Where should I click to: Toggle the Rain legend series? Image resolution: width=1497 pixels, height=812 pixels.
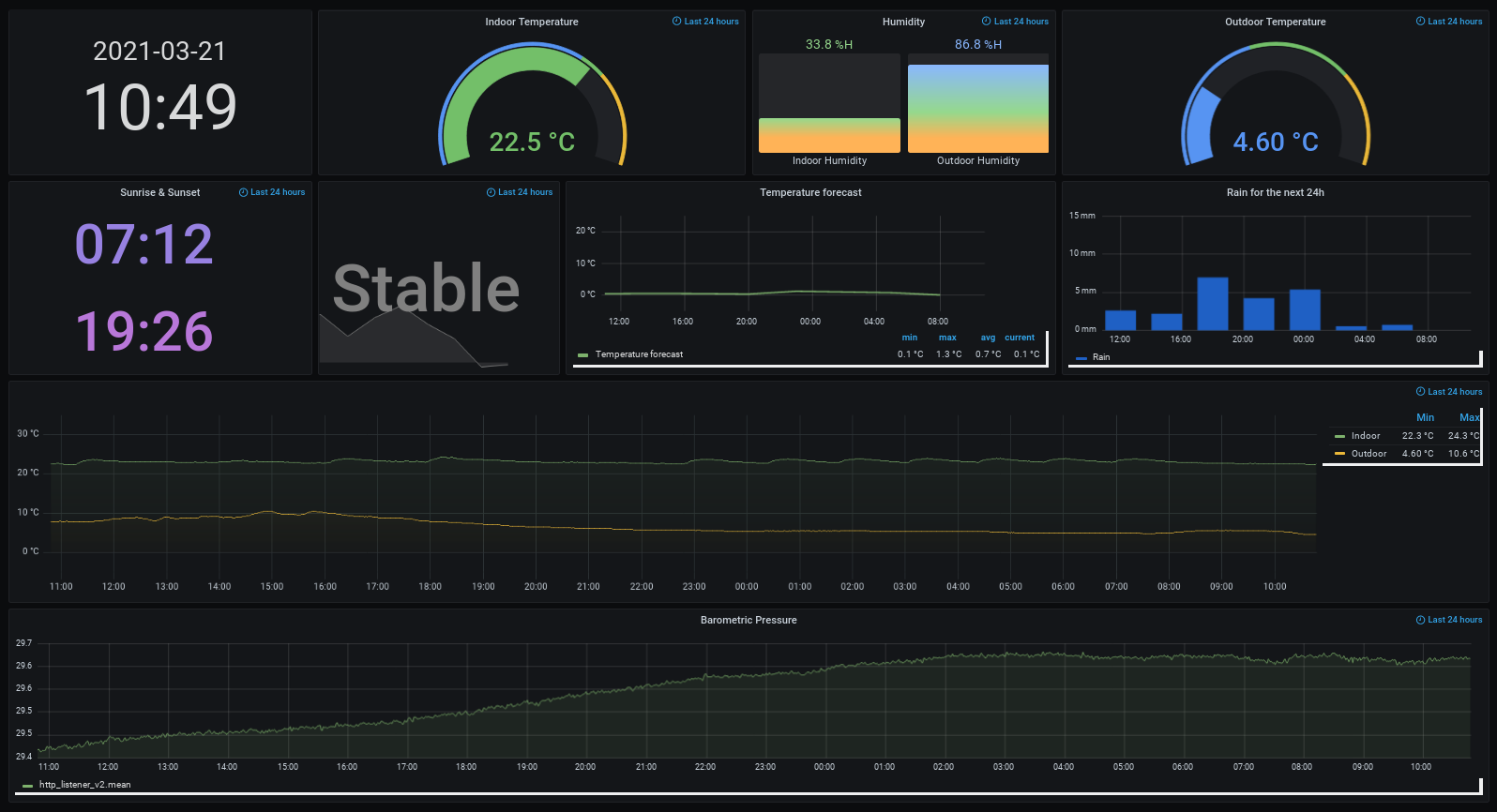pyautogui.click(x=1101, y=357)
